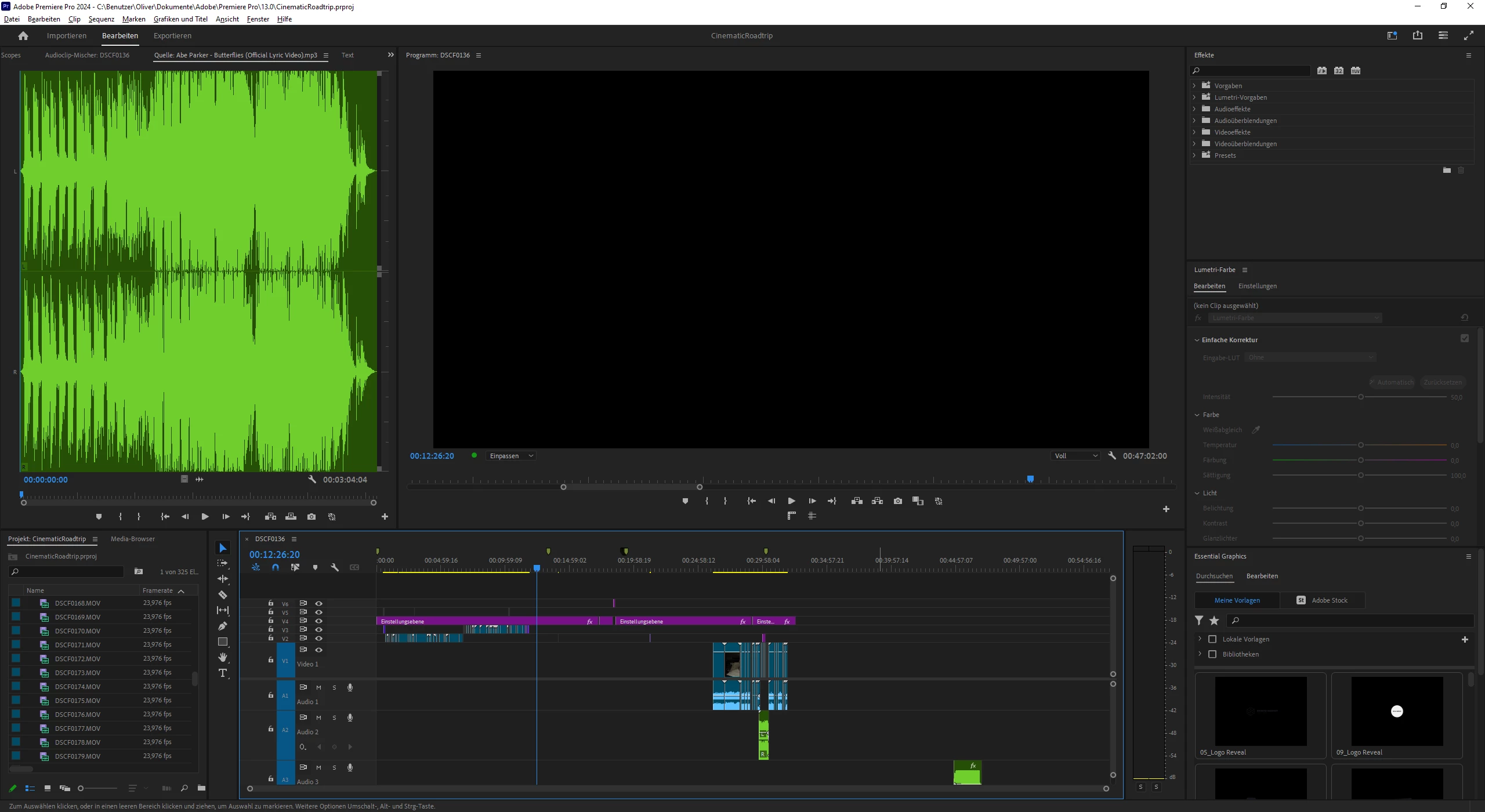Open timeline display settings wrench
Viewport: 1485px width, 812px height.
[x=335, y=567]
